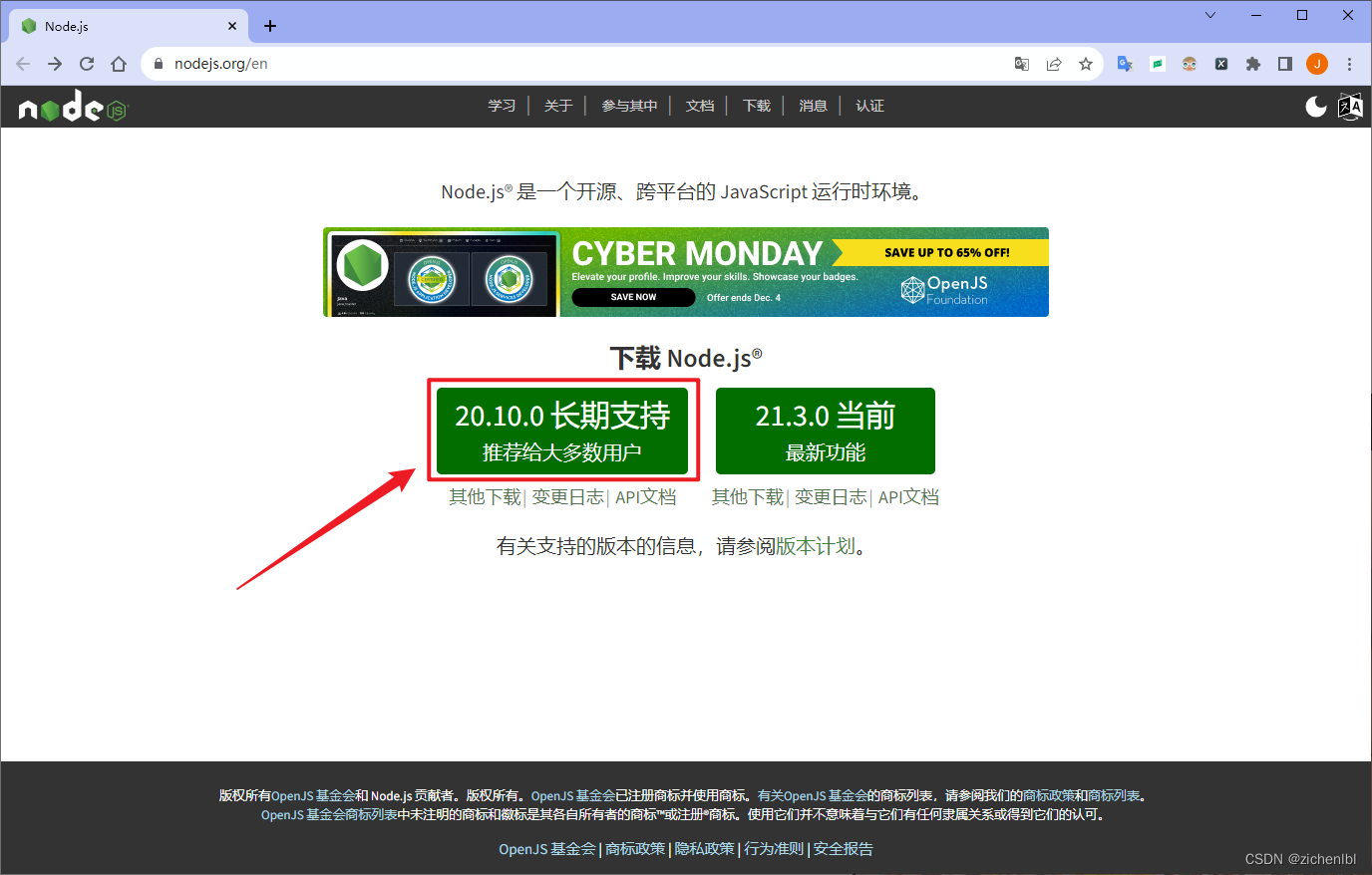The width and height of the screenshot is (1372, 875).
Task: Click the green flag extension icon
Action: 1158,64
